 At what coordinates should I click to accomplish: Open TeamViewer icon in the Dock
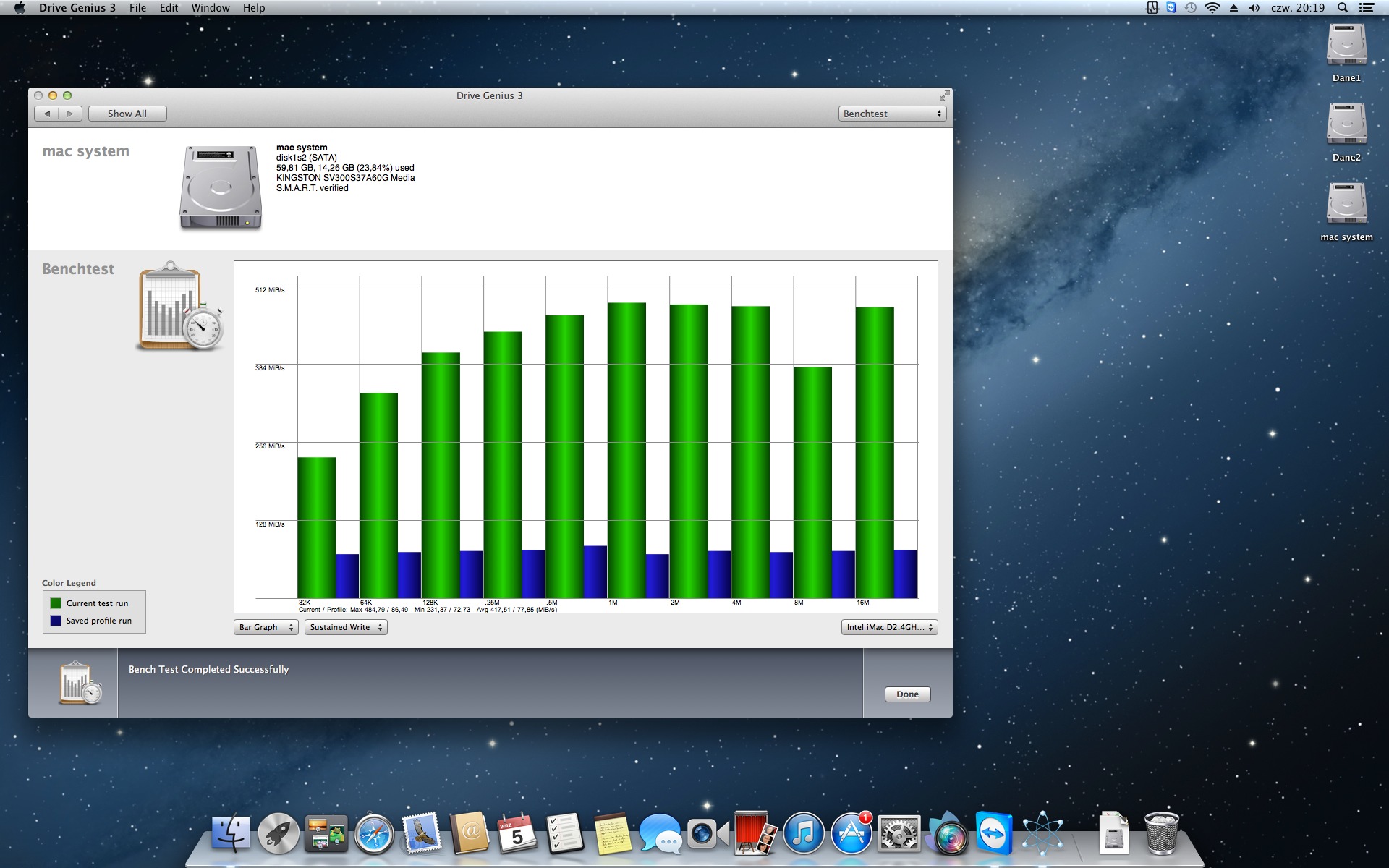994,833
